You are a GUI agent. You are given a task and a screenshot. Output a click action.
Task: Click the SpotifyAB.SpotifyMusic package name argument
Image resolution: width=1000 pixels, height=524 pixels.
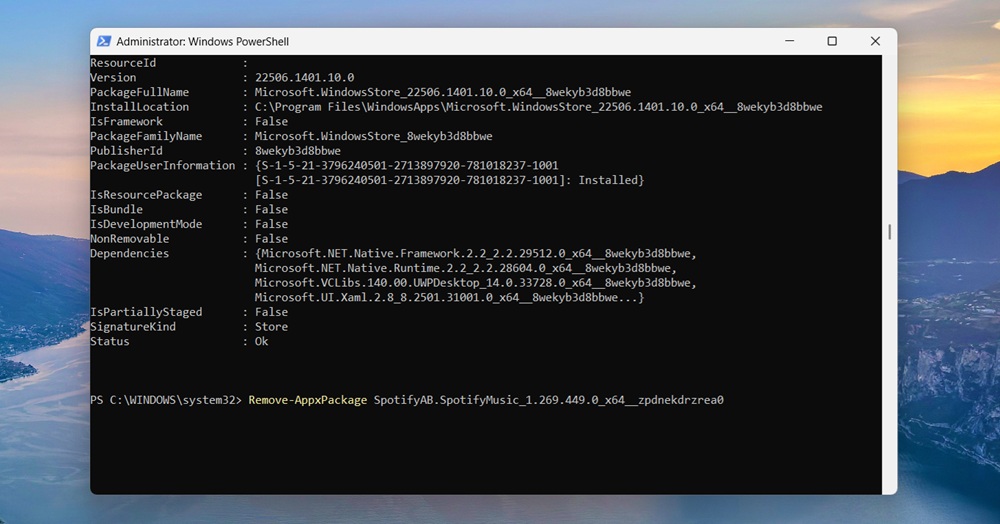(548, 400)
